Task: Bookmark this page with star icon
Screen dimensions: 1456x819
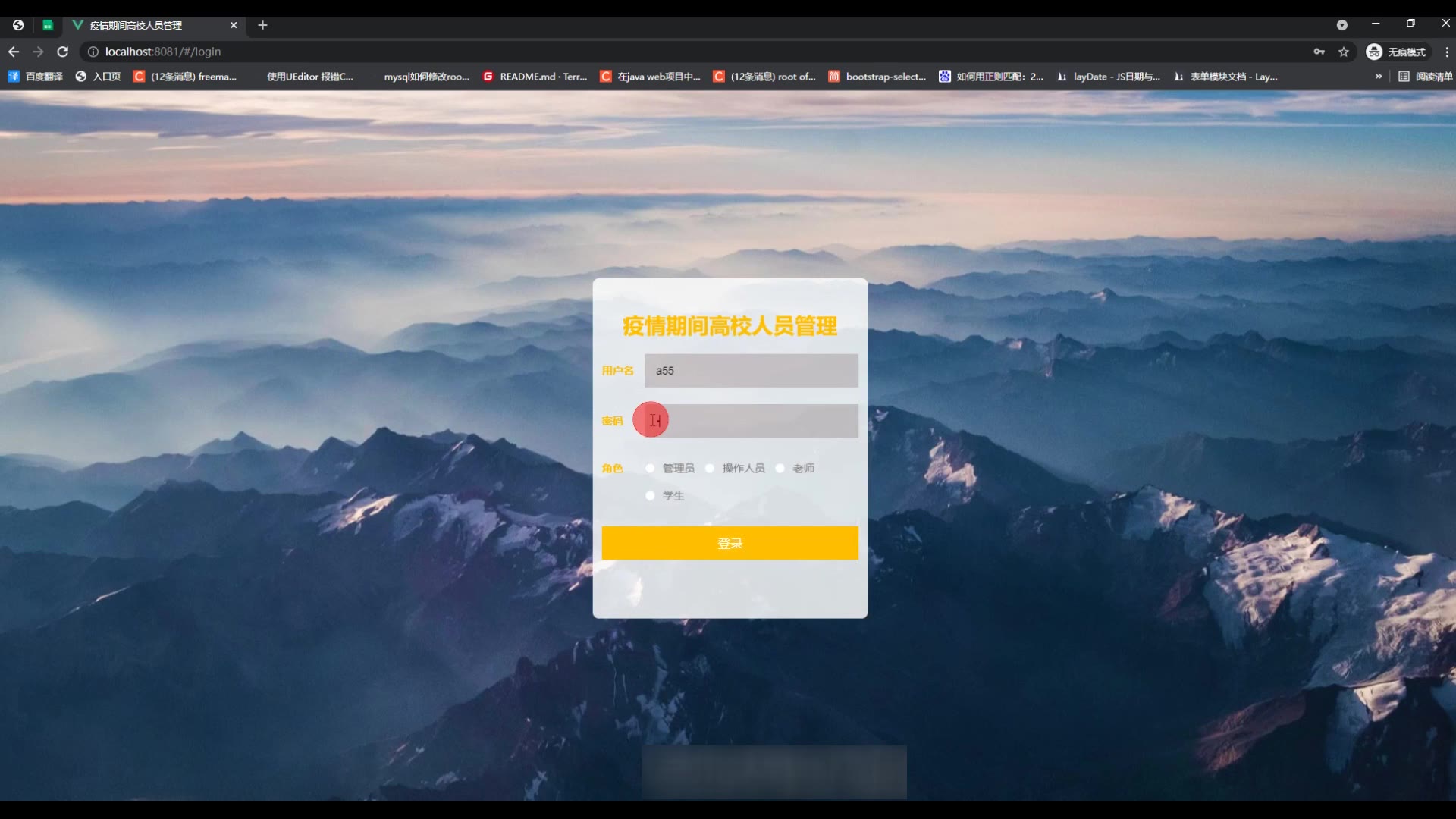Action: click(1344, 52)
